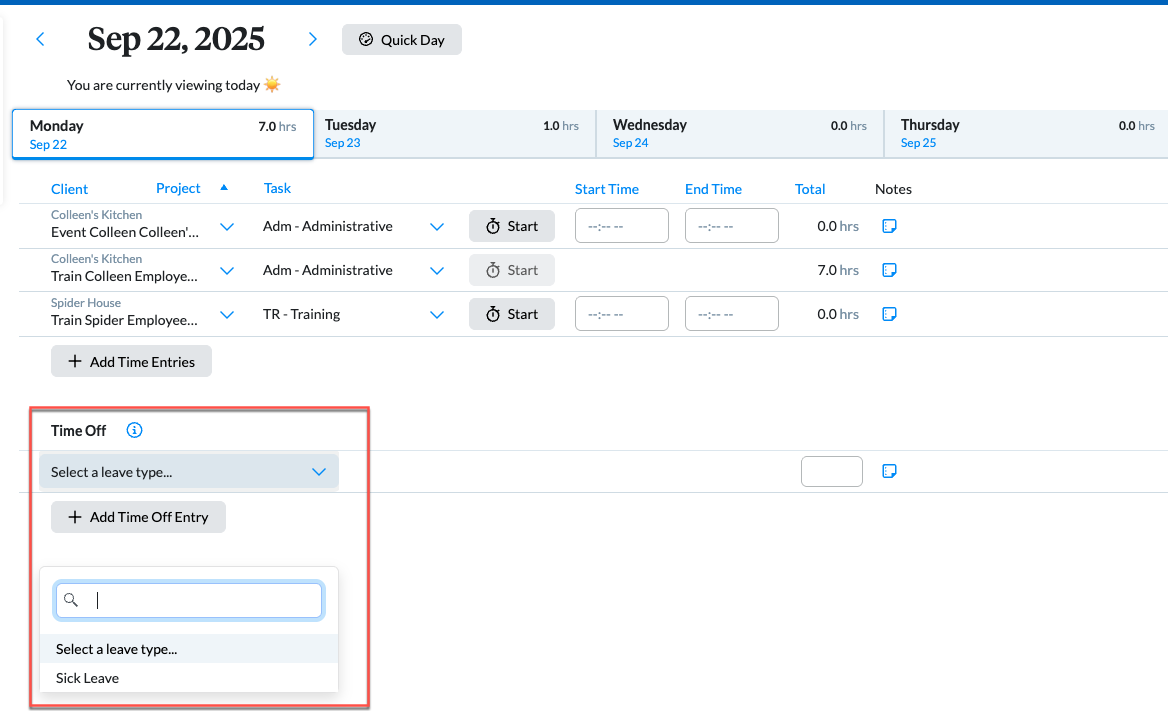
Task: Go to the previous day arrow
Action: pos(40,40)
